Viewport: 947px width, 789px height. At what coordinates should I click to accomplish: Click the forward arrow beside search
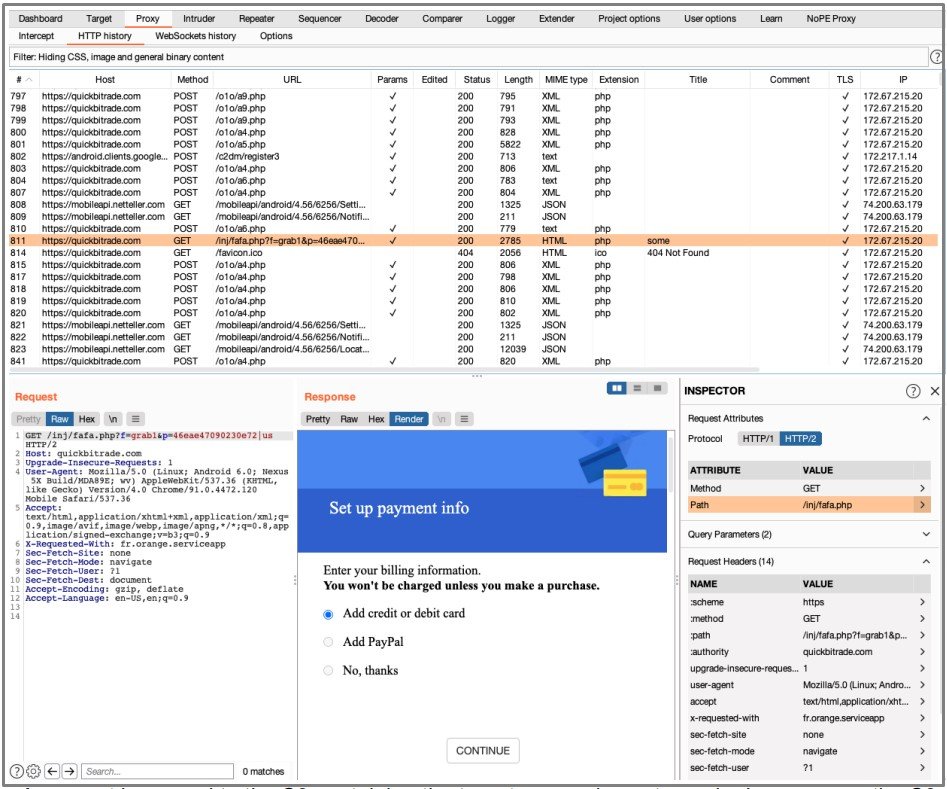click(x=69, y=771)
